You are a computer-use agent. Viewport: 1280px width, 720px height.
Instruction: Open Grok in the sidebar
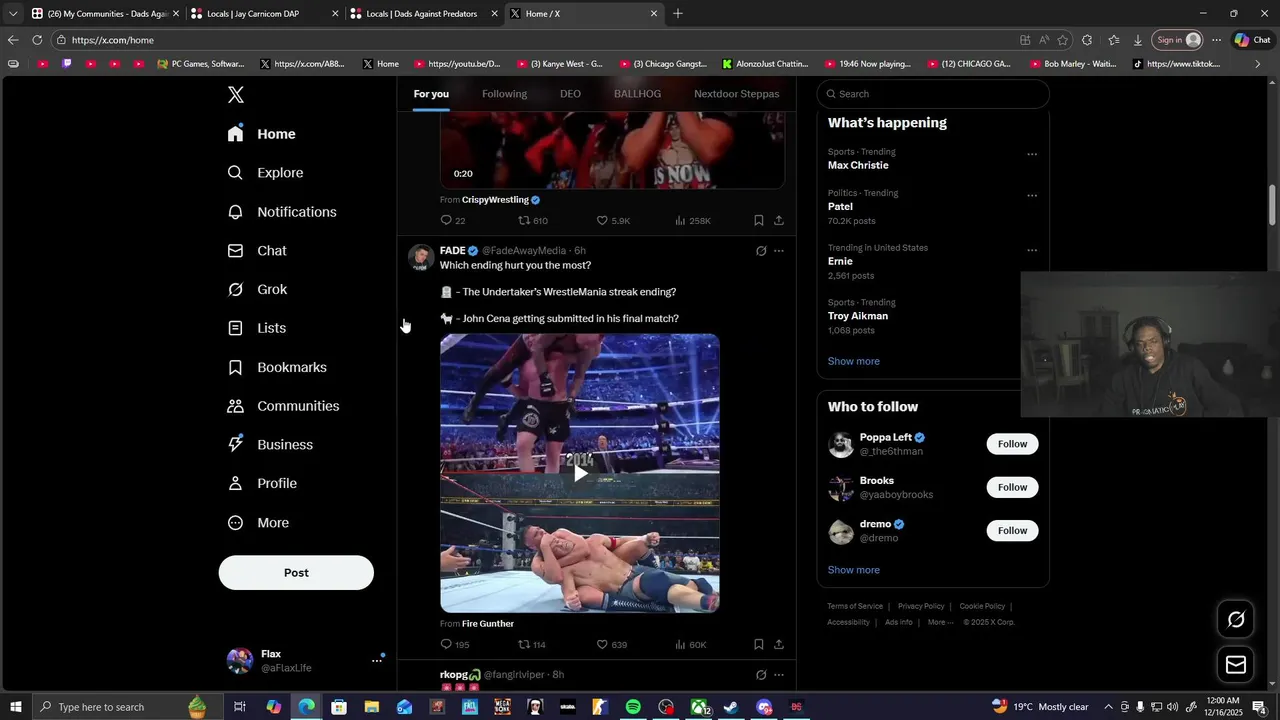click(258, 290)
